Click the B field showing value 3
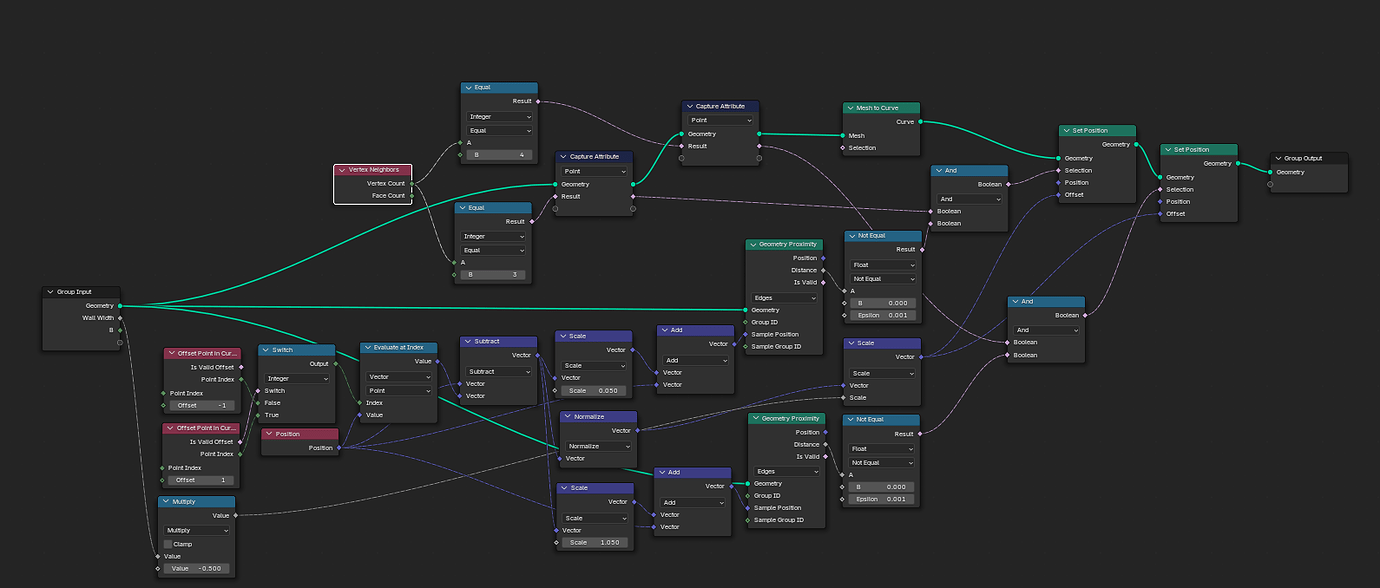Image resolution: width=1380 pixels, height=588 pixels. 493,274
